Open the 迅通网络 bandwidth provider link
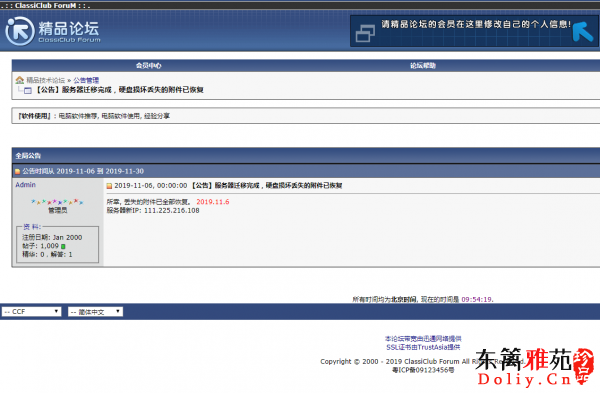600x393 pixels. (x=423, y=339)
